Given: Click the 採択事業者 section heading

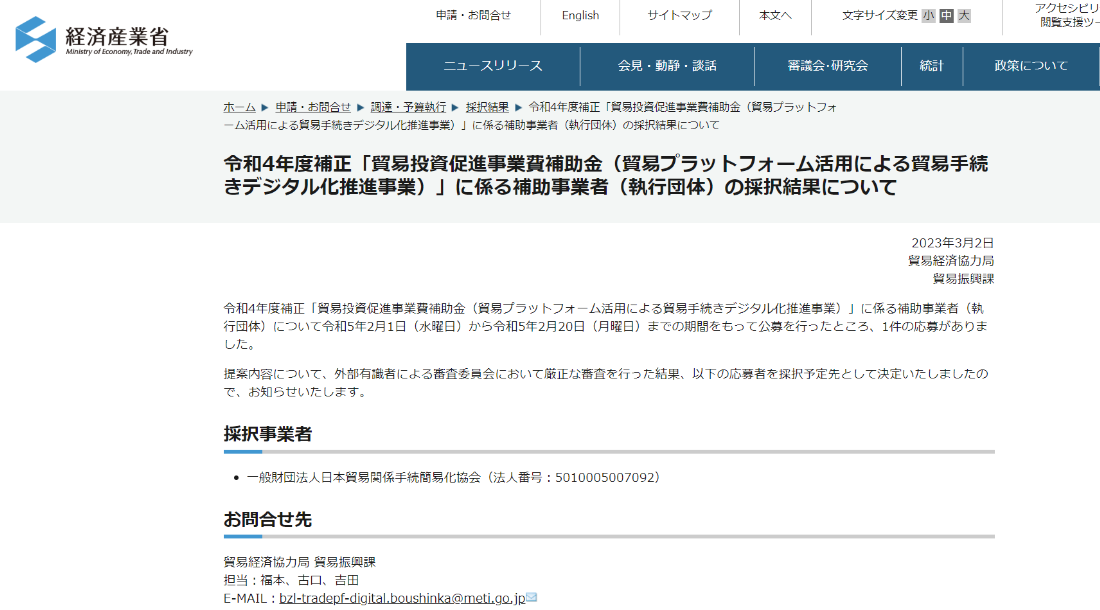Looking at the screenshot, I should pos(267,434).
